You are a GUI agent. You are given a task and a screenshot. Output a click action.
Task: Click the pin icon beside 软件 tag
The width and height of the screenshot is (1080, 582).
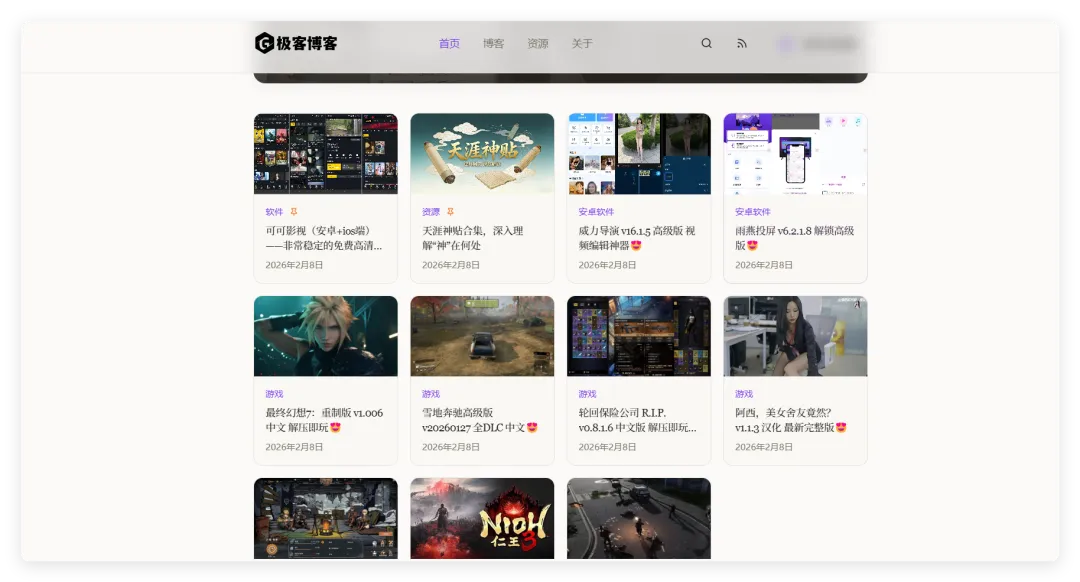tap(293, 212)
